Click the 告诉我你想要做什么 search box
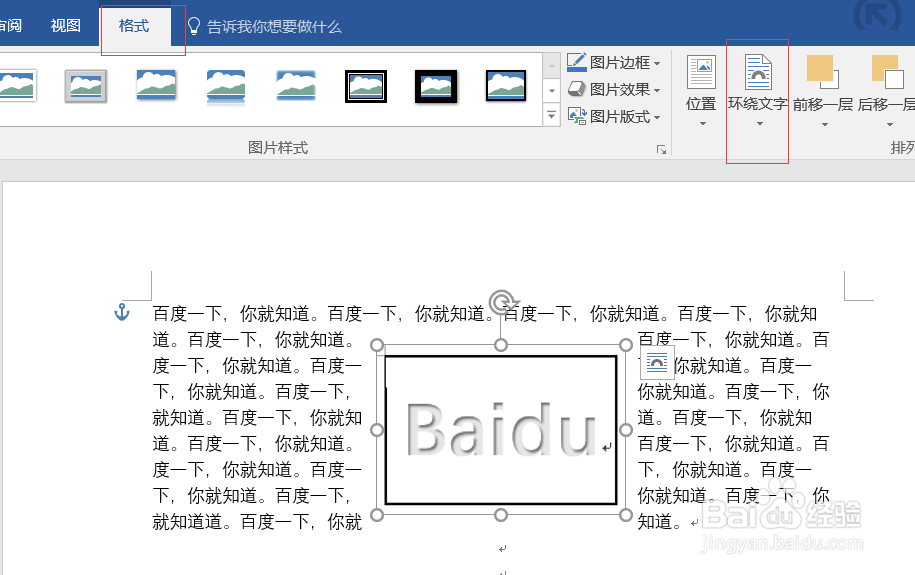The image size is (915, 575). click(x=274, y=27)
